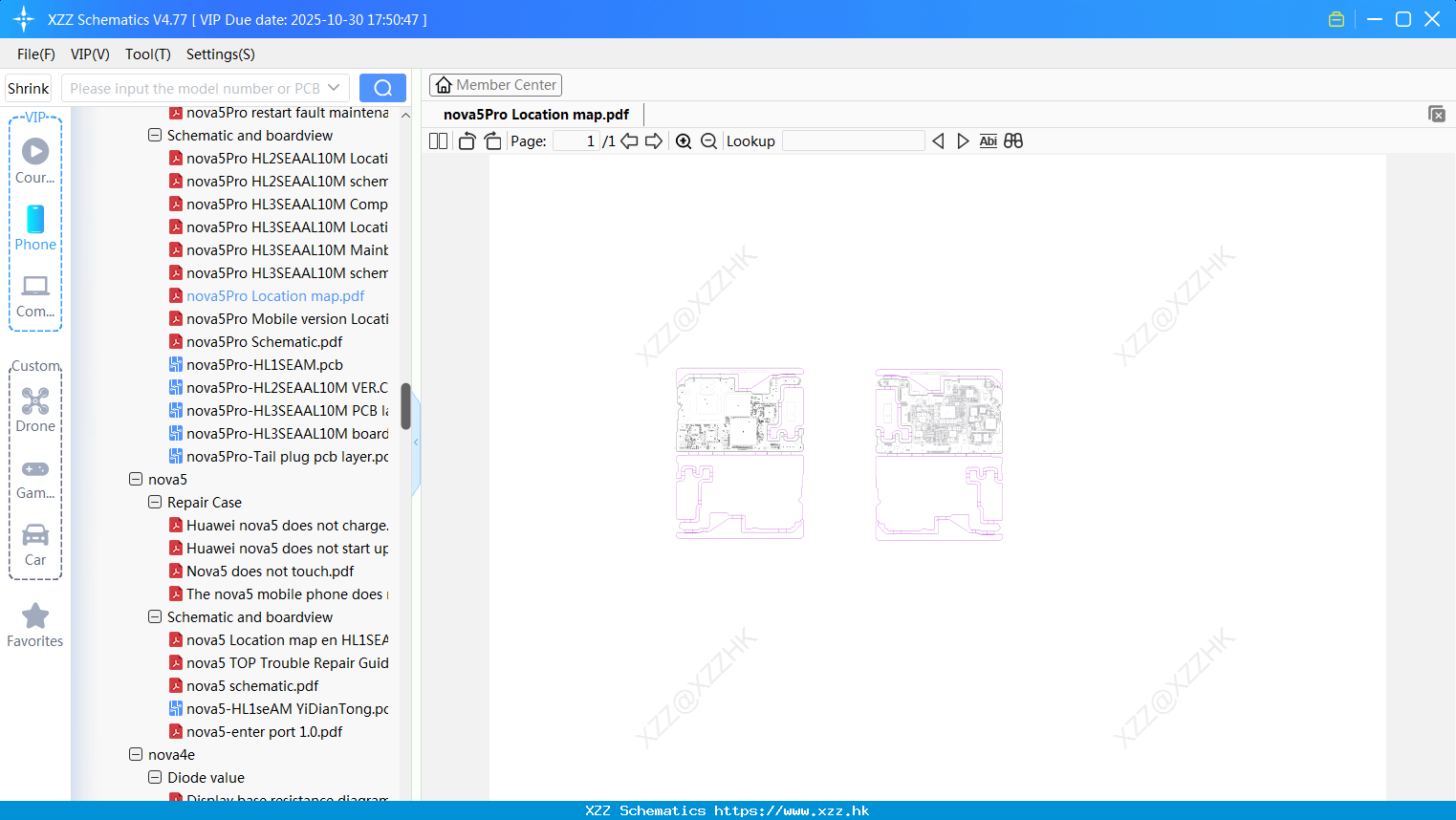Image resolution: width=1456 pixels, height=820 pixels.
Task: Open model number dropdown arrow
Action: pyautogui.click(x=334, y=88)
